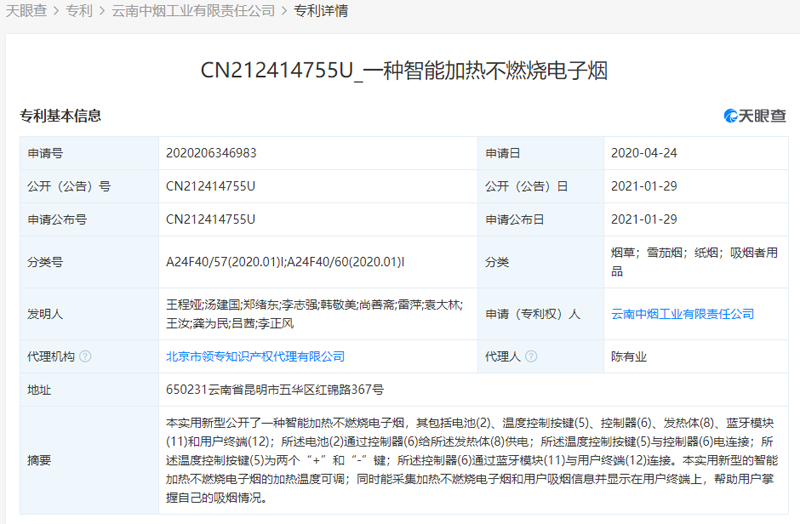Select agent name 陈有业

click(629, 356)
